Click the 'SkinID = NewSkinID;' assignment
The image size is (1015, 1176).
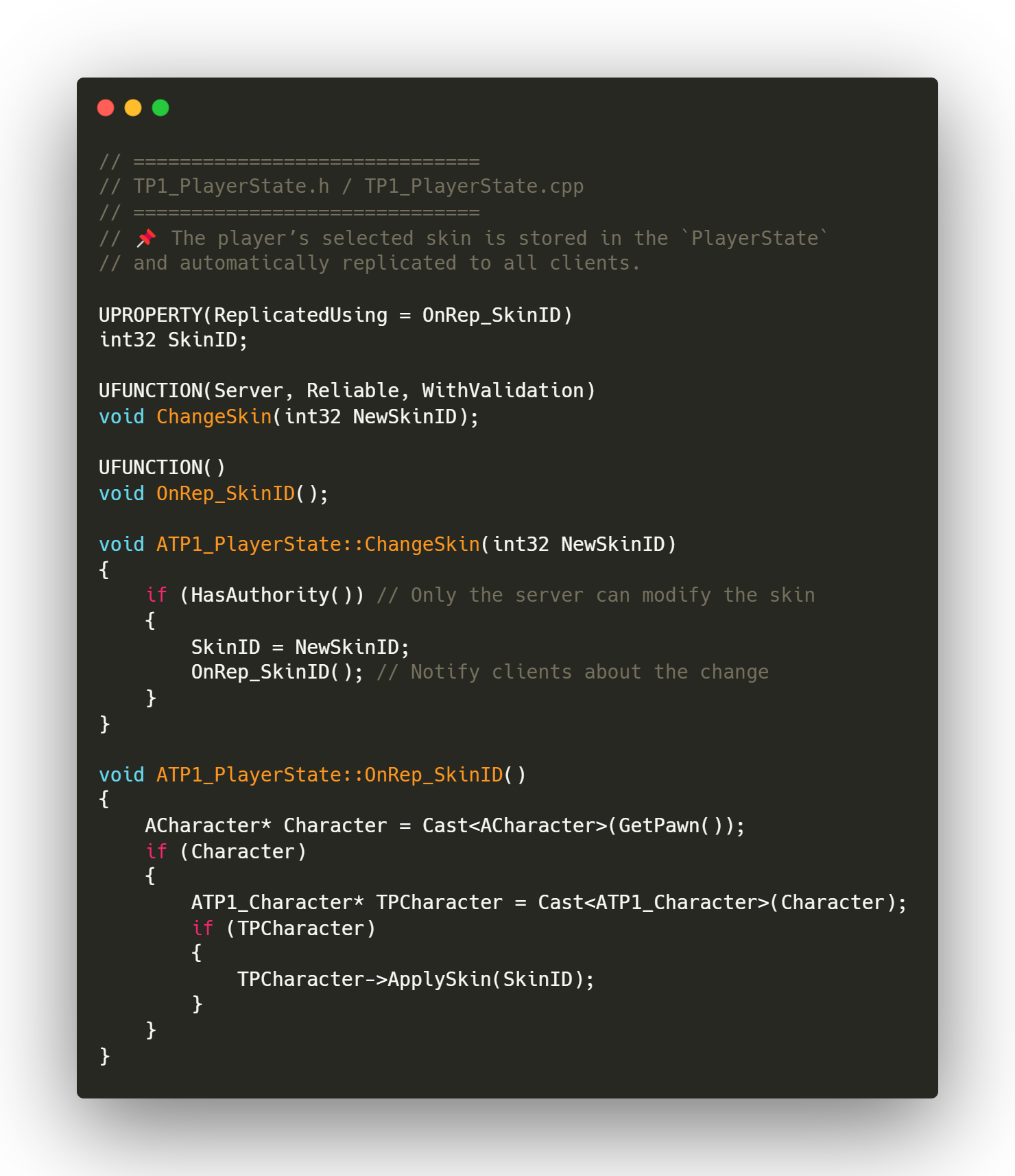point(300,647)
